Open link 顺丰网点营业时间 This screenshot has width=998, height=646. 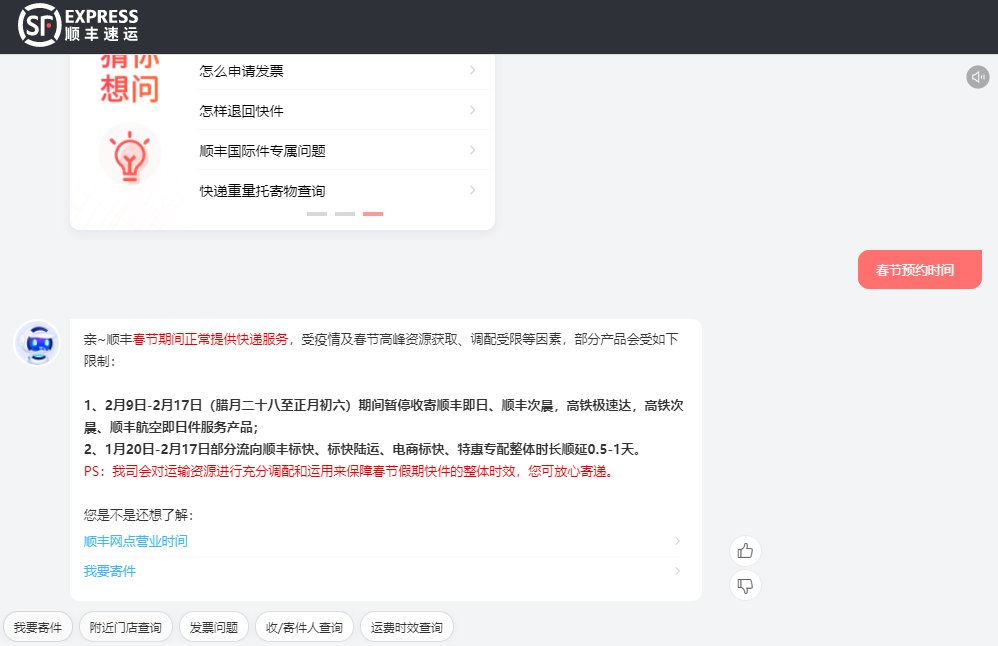click(x=136, y=541)
